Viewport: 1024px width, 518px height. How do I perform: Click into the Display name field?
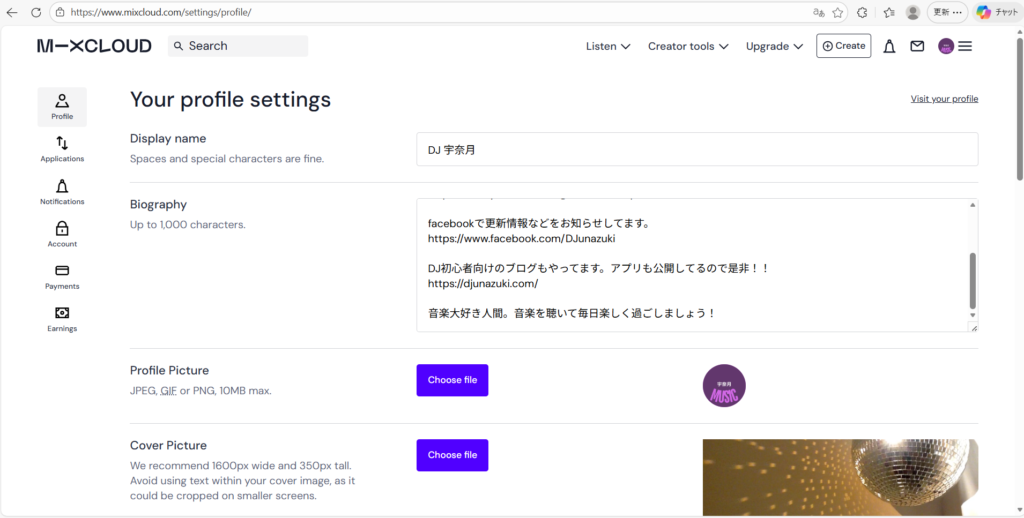696,150
